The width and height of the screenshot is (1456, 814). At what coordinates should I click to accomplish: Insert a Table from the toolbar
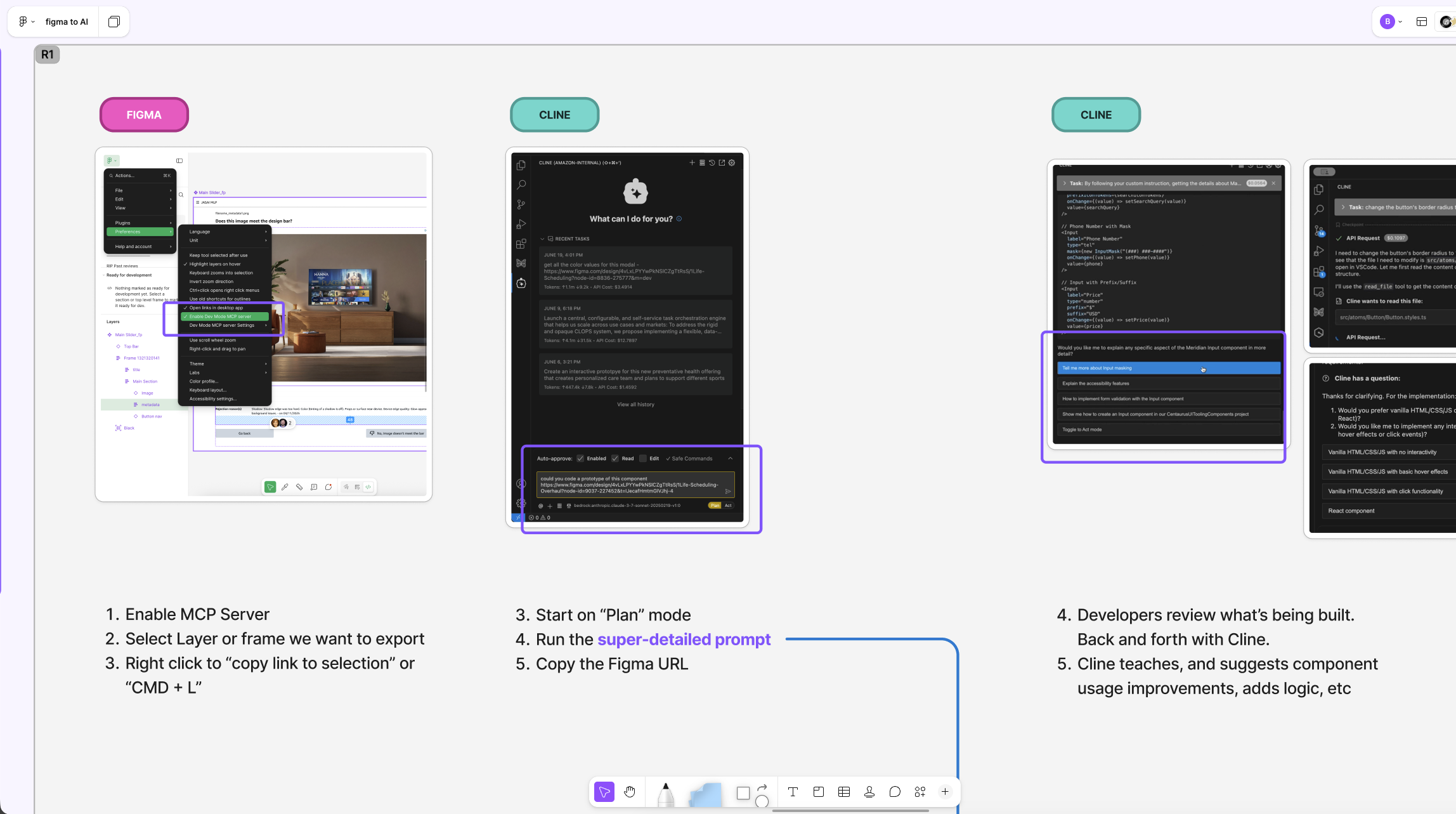pos(844,792)
